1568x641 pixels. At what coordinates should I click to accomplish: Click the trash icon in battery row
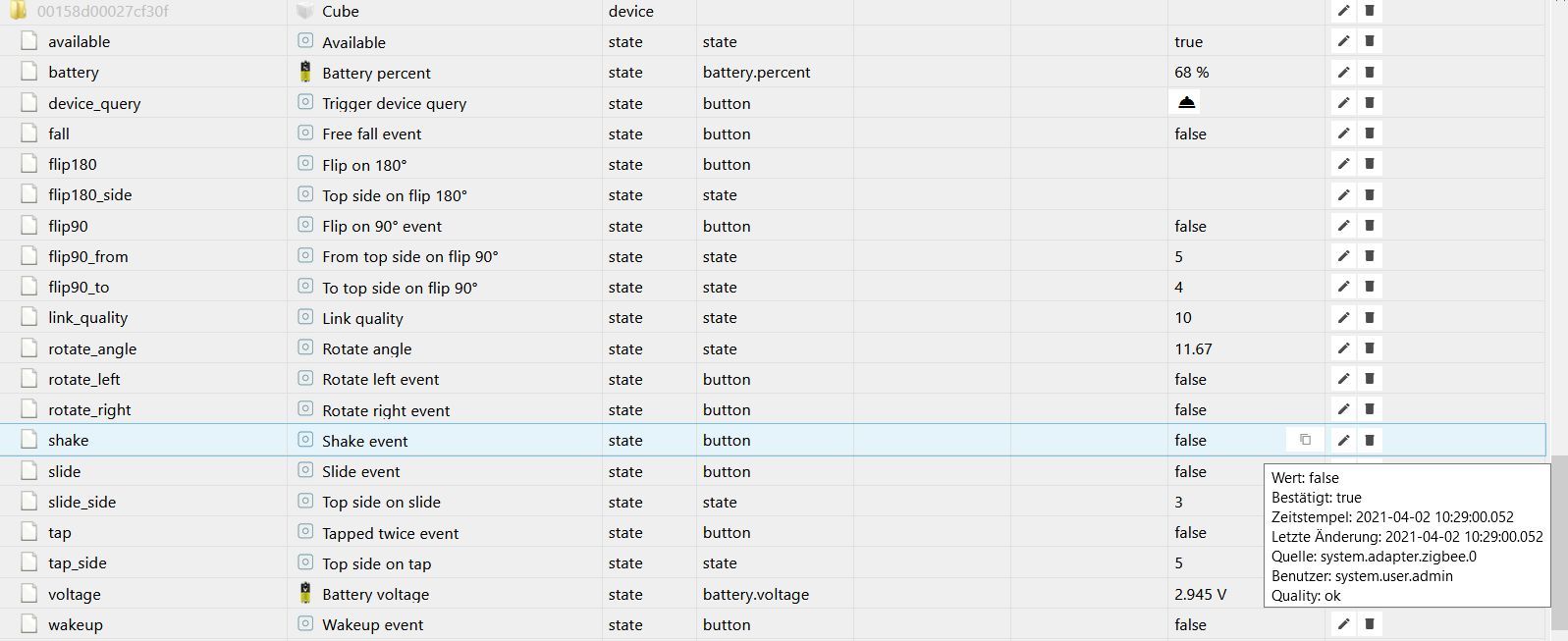click(x=1370, y=72)
